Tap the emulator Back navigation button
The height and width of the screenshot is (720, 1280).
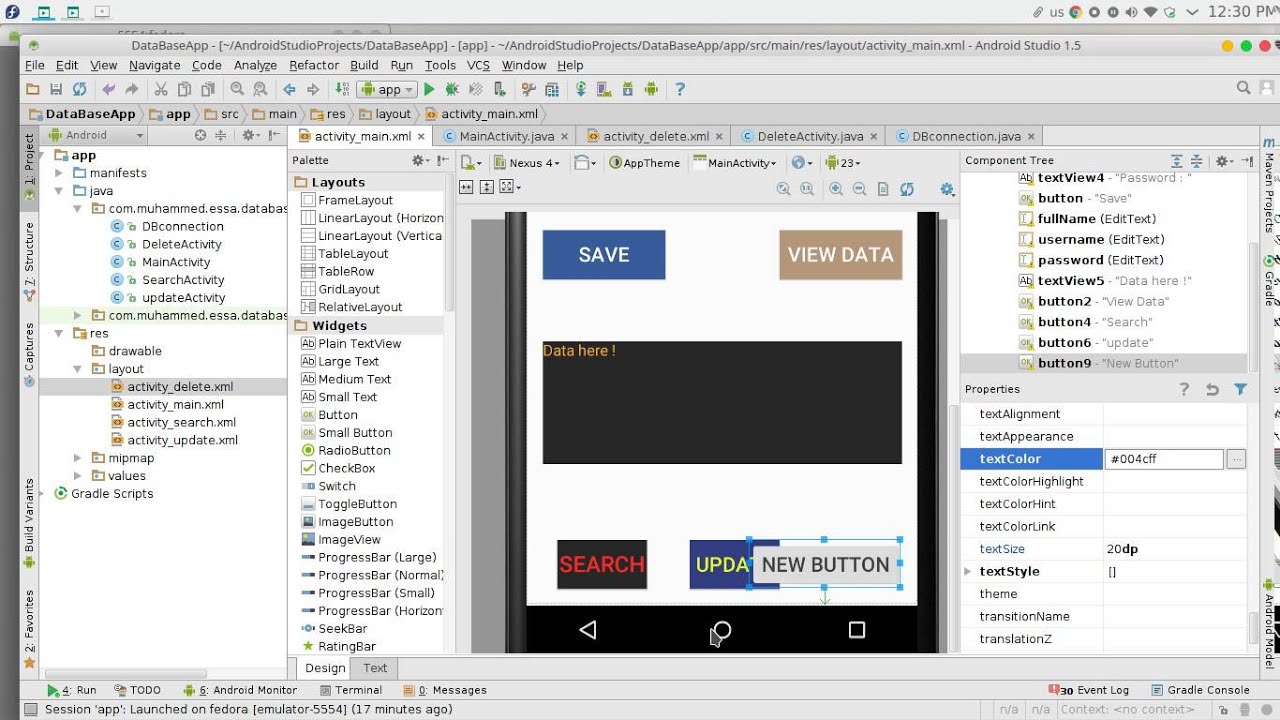click(x=588, y=629)
